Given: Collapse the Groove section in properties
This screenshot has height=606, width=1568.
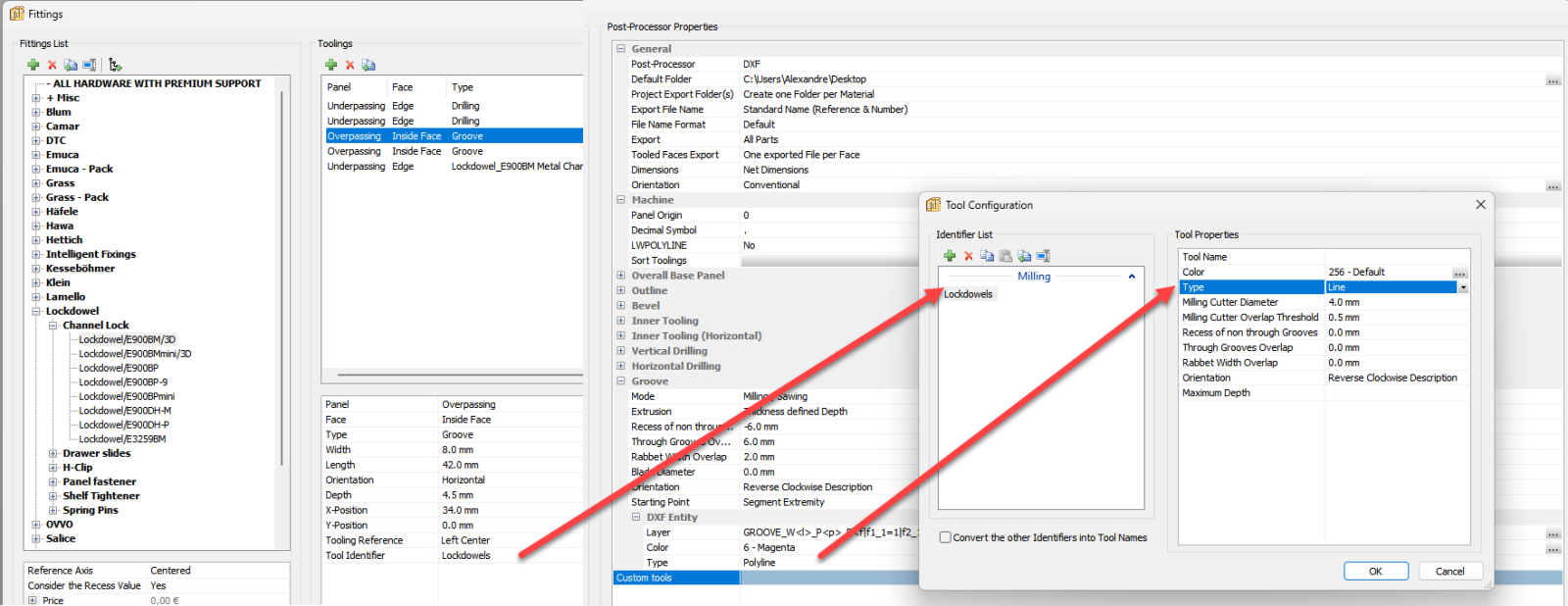Looking at the screenshot, I should pyautogui.click(x=620, y=381).
